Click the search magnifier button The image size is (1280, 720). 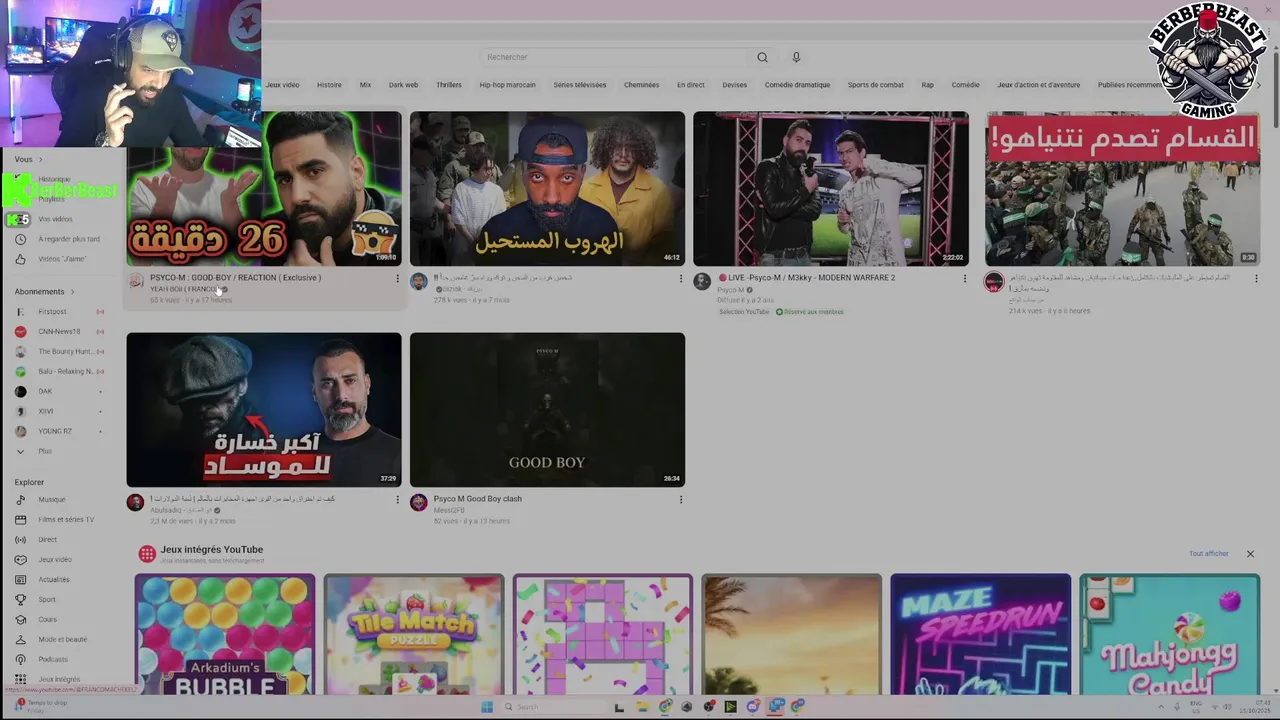[762, 57]
